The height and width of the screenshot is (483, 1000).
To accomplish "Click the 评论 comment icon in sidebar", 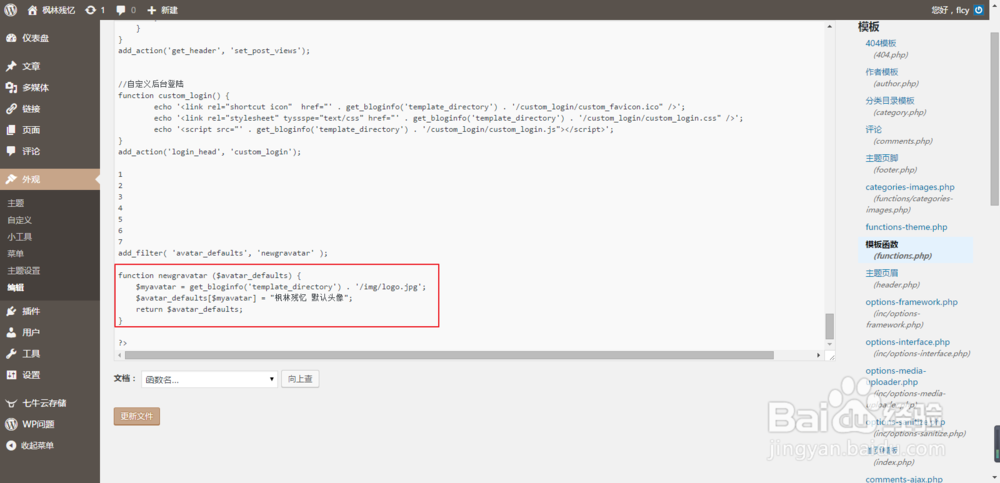I will 11,151.
